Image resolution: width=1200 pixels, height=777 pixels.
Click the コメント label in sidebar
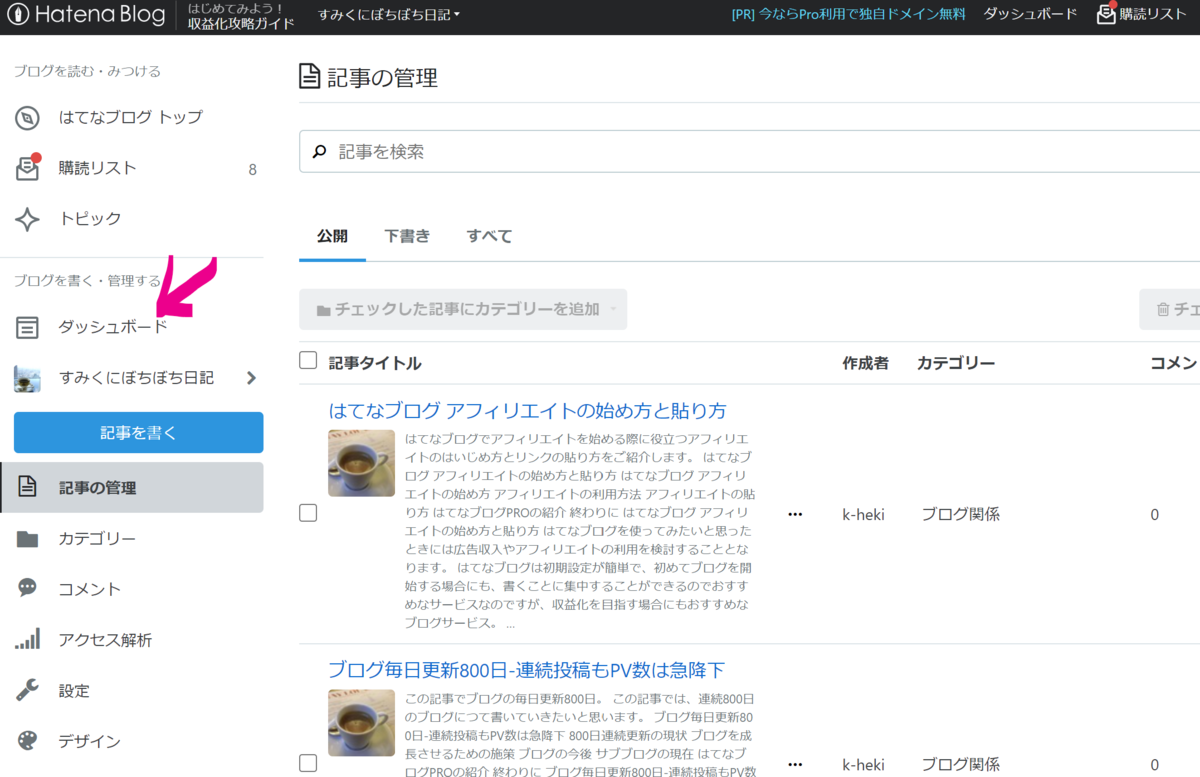89,589
